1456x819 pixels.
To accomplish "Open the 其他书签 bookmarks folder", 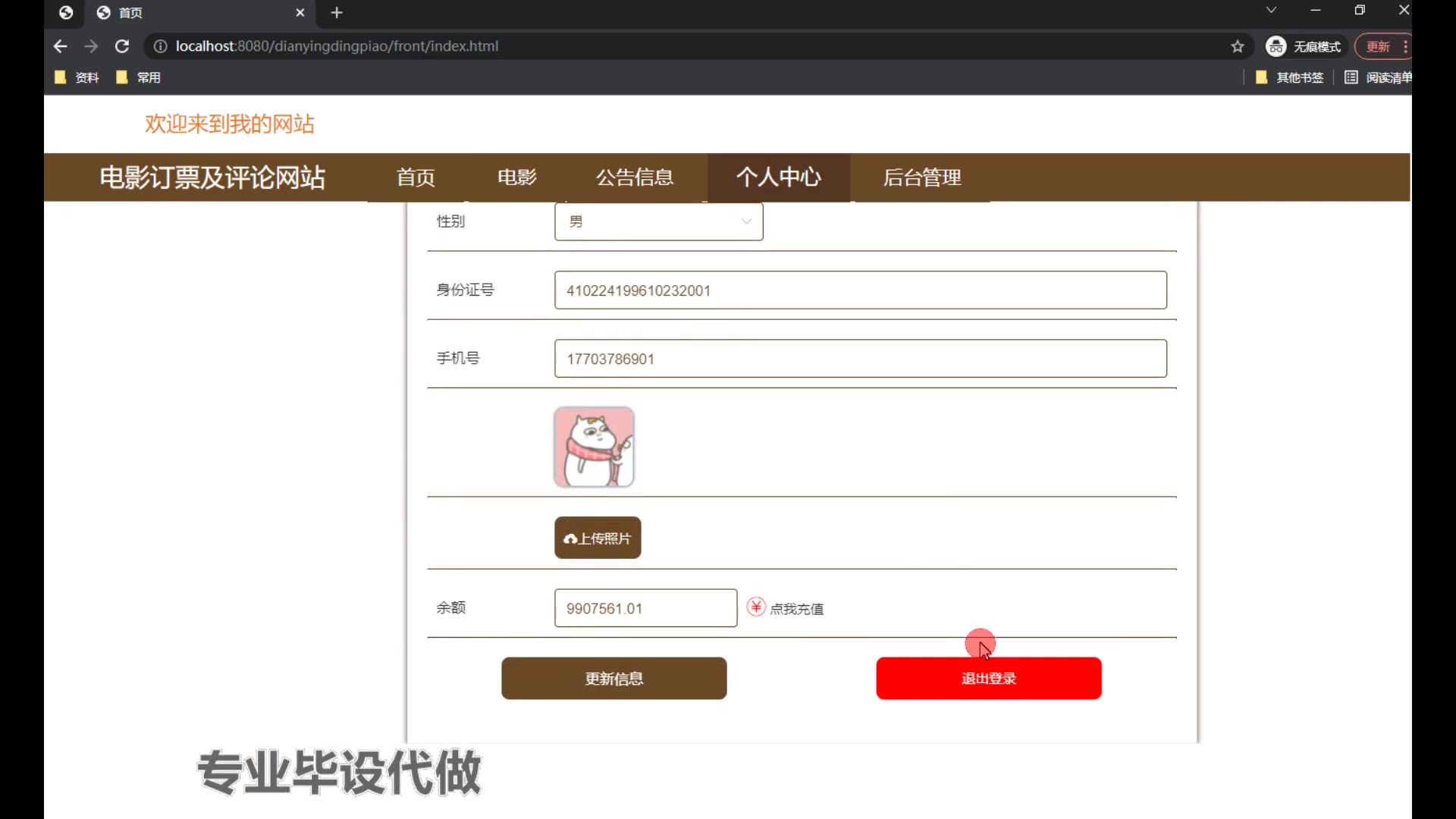I will (x=1290, y=77).
